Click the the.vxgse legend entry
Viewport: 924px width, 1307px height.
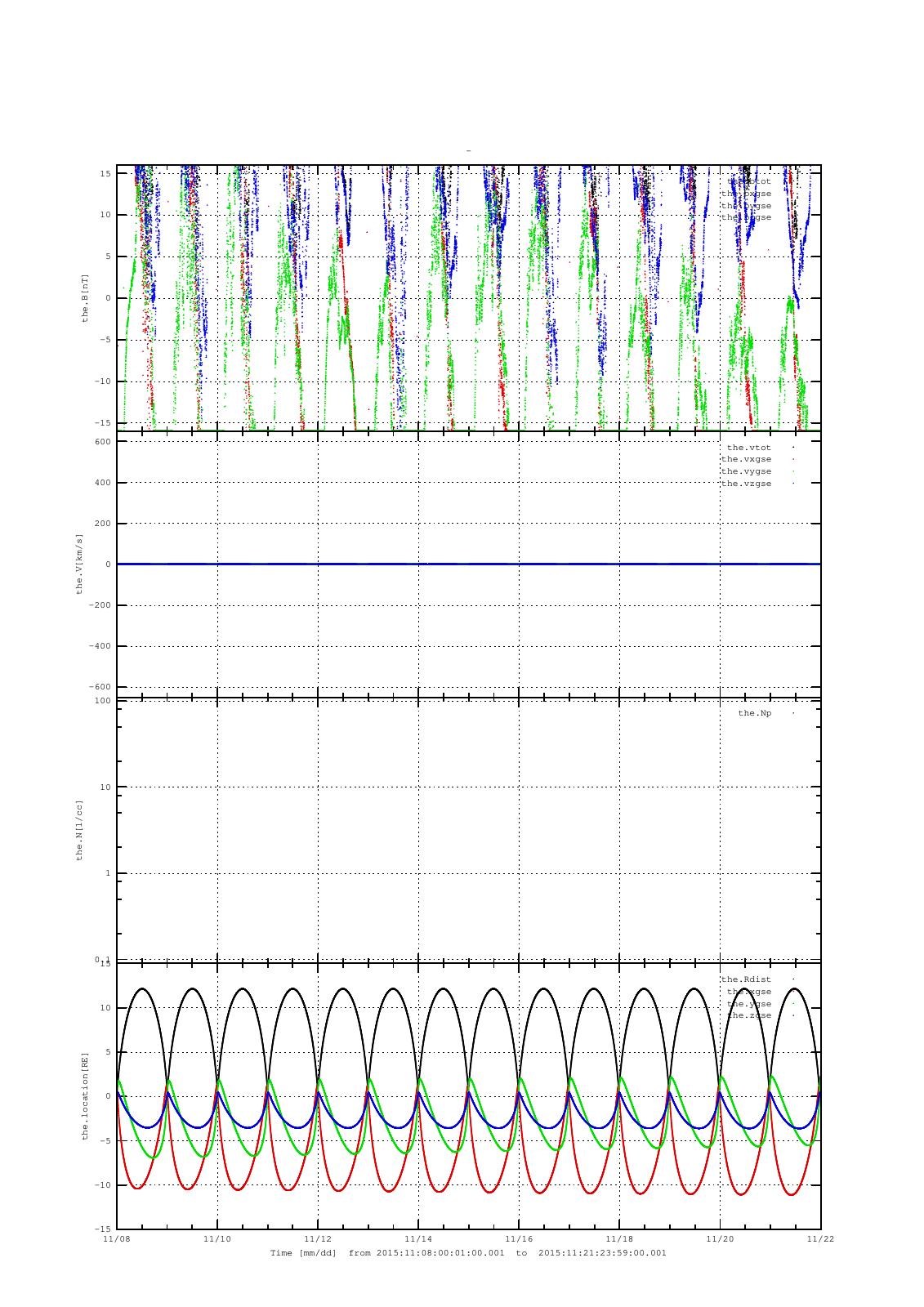(746, 459)
